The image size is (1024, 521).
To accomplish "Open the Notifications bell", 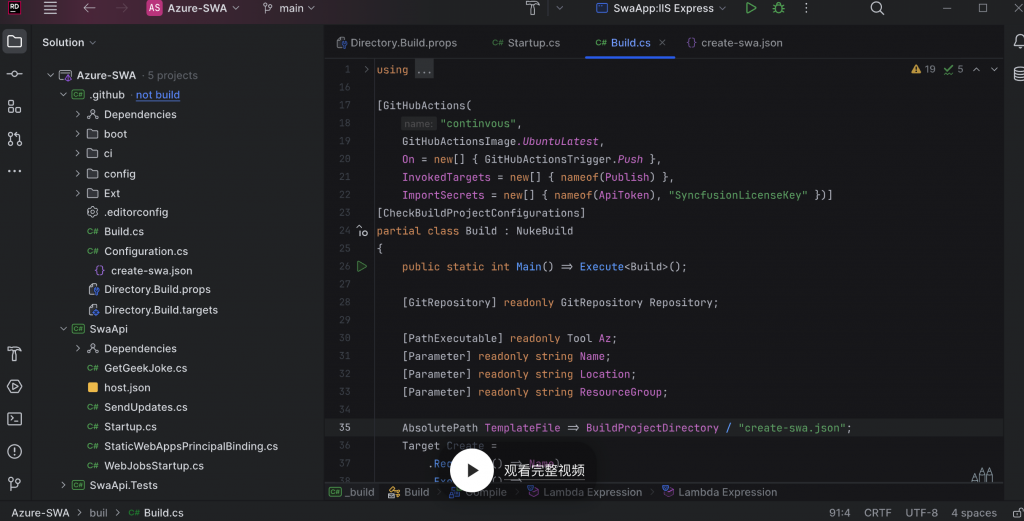I will coord(1018,42).
